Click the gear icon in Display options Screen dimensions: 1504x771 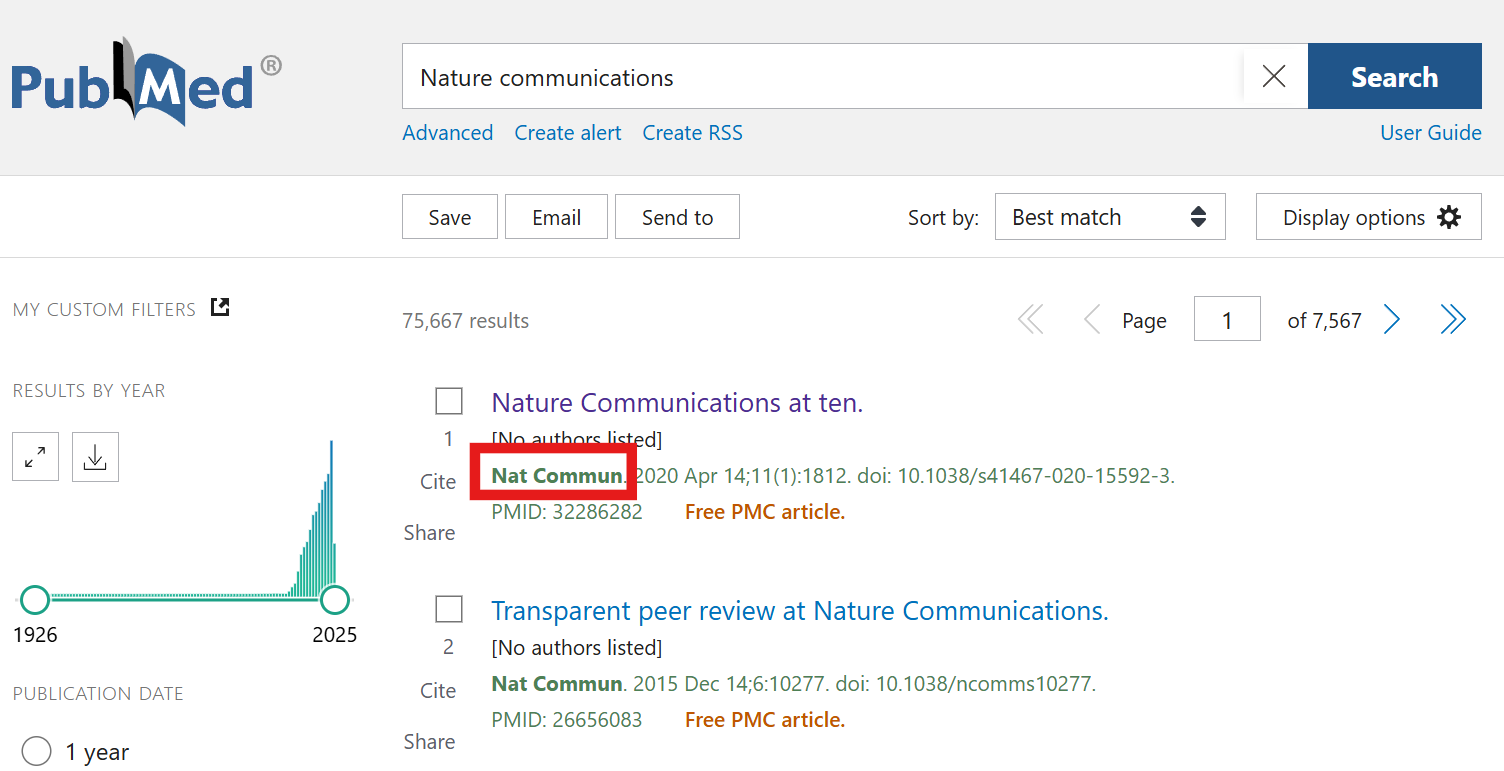point(1449,217)
